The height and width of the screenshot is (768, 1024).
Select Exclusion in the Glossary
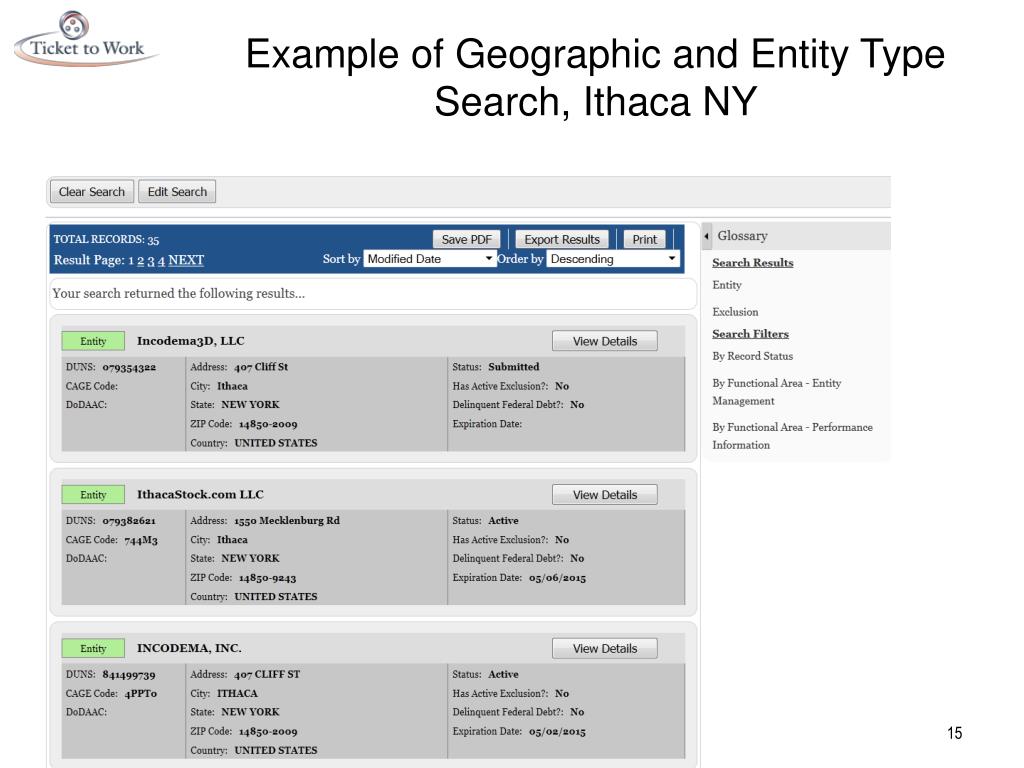click(x=735, y=312)
